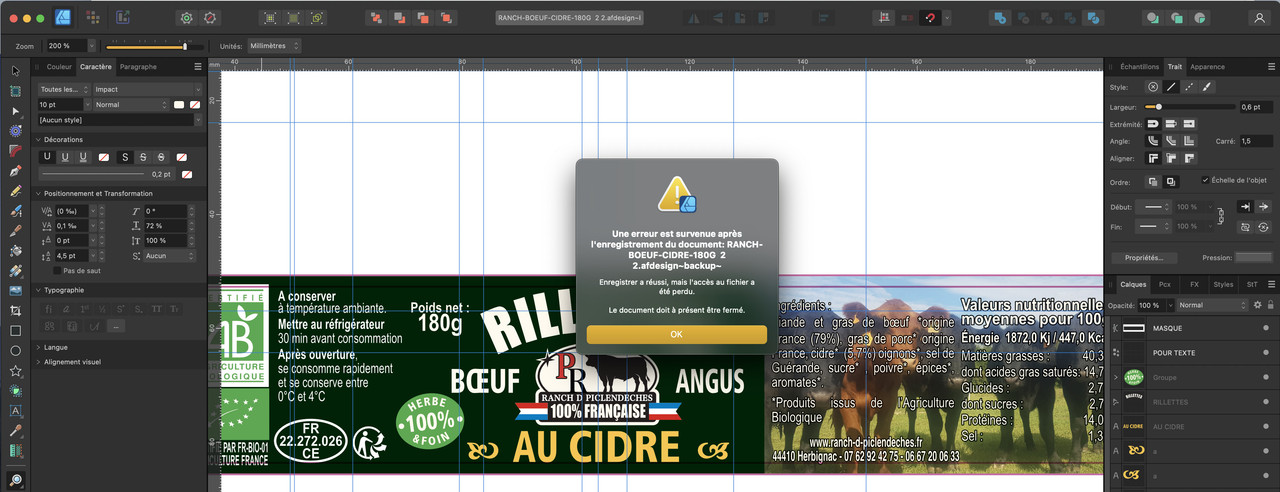Toggle visibility of RILLETTES layer
Screen dimensions: 1280x492
pyautogui.click(x=1265, y=402)
